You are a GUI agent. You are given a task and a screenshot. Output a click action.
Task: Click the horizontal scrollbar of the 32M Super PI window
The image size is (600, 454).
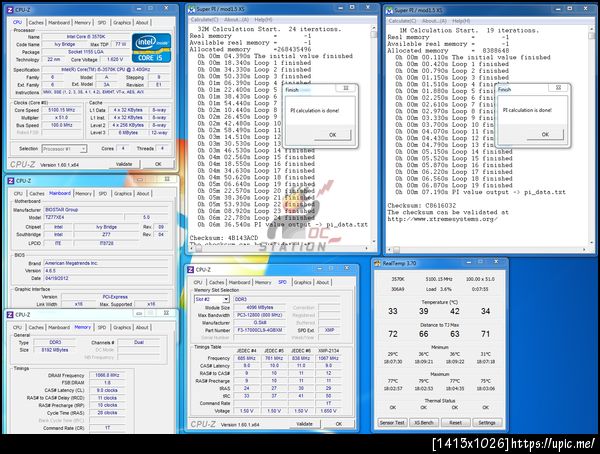(280, 248)
